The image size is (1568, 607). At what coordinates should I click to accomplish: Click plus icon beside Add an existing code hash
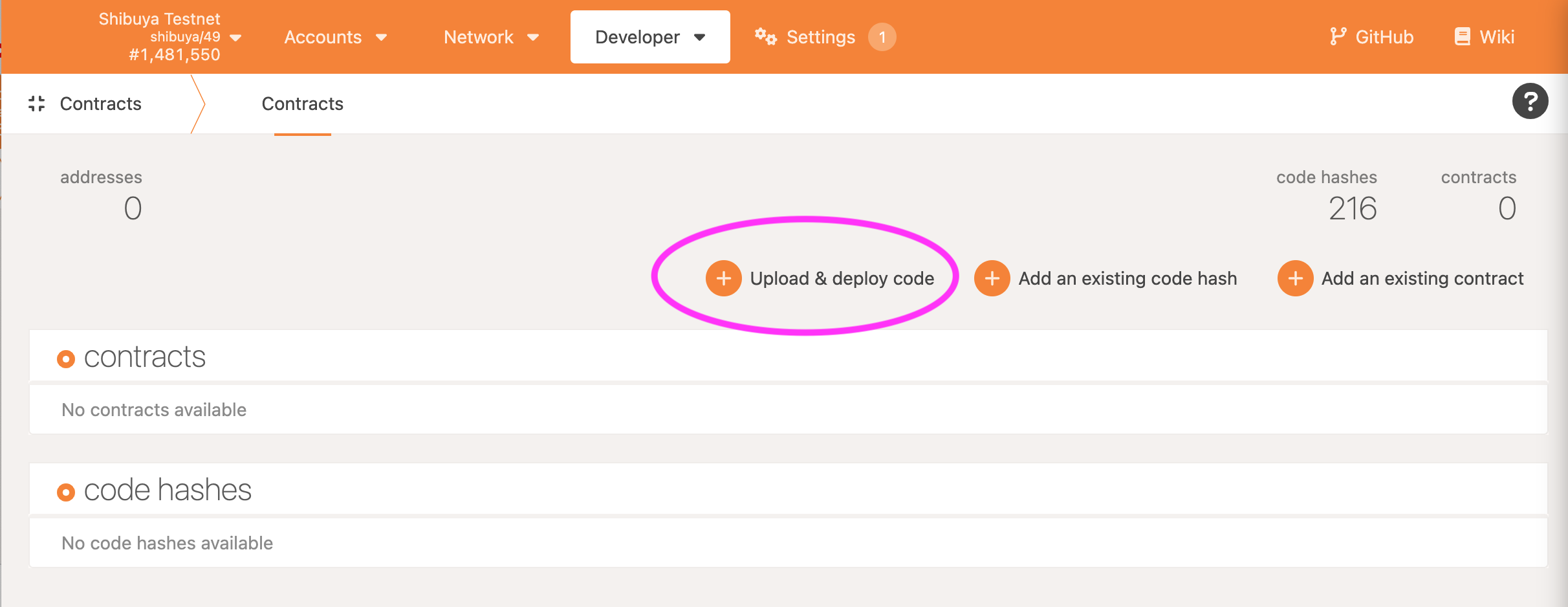(992, 278)
